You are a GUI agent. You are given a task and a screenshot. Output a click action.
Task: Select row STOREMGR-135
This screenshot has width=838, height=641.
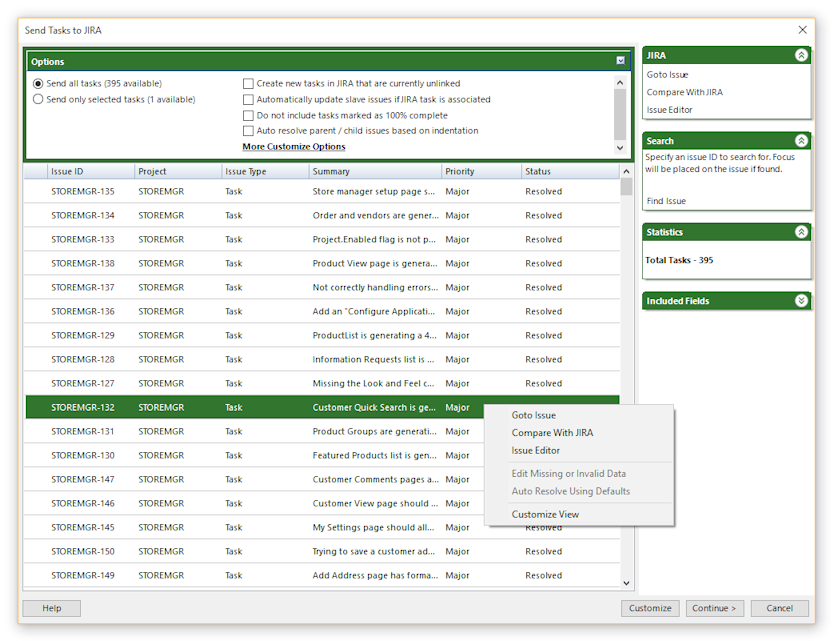(x=322, y=191)
